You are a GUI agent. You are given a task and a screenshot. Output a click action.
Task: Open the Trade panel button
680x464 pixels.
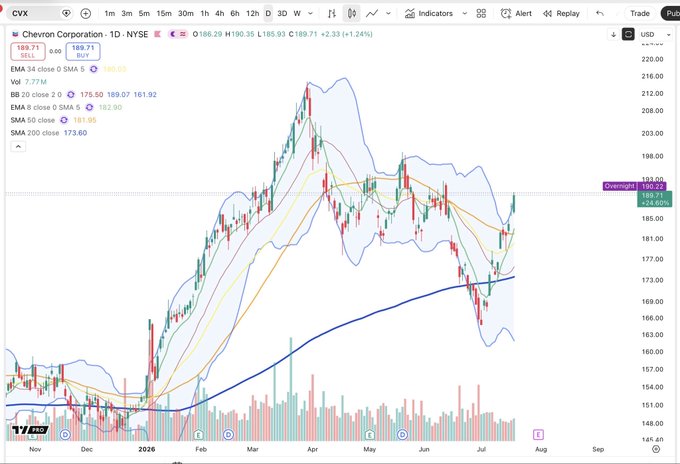[640, 13]
